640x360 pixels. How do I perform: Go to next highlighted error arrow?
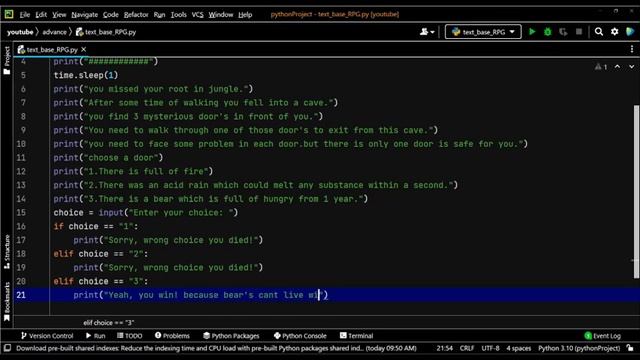pyautogui.click(x=631, y=67)
